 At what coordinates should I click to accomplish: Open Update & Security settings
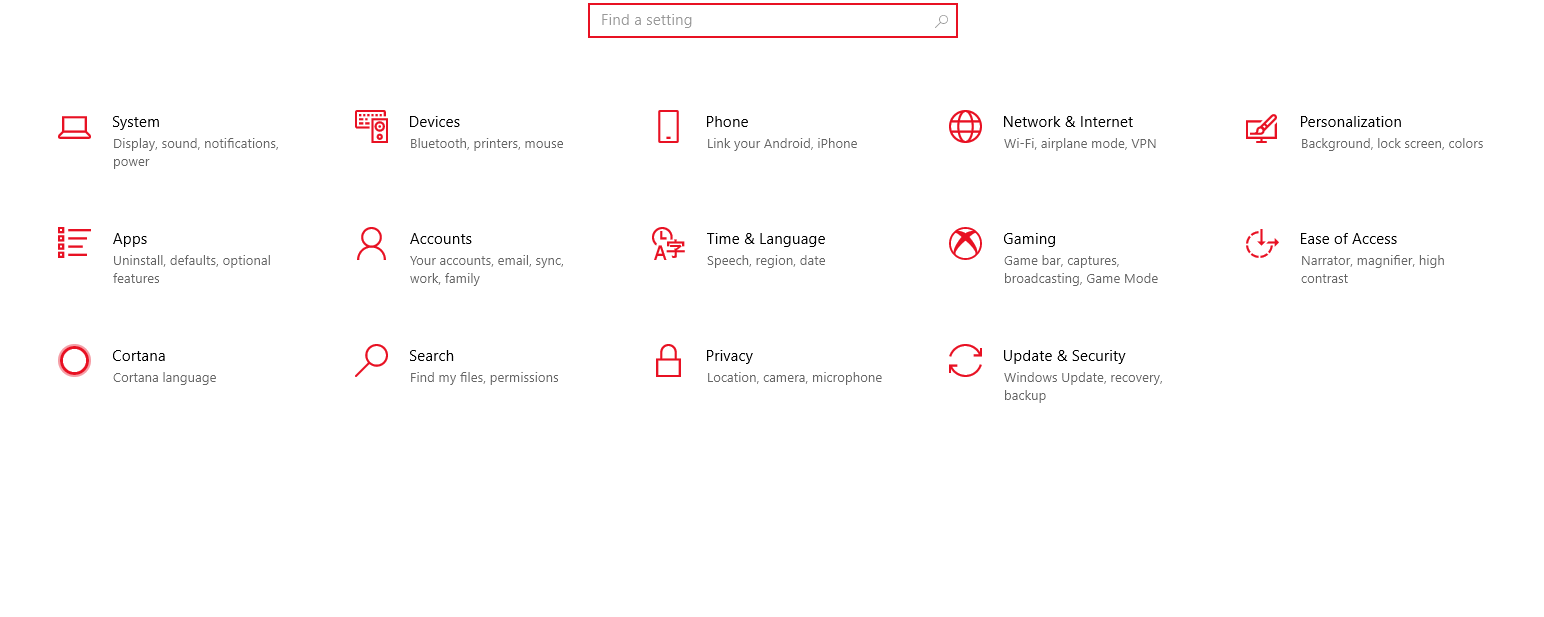1063,356
